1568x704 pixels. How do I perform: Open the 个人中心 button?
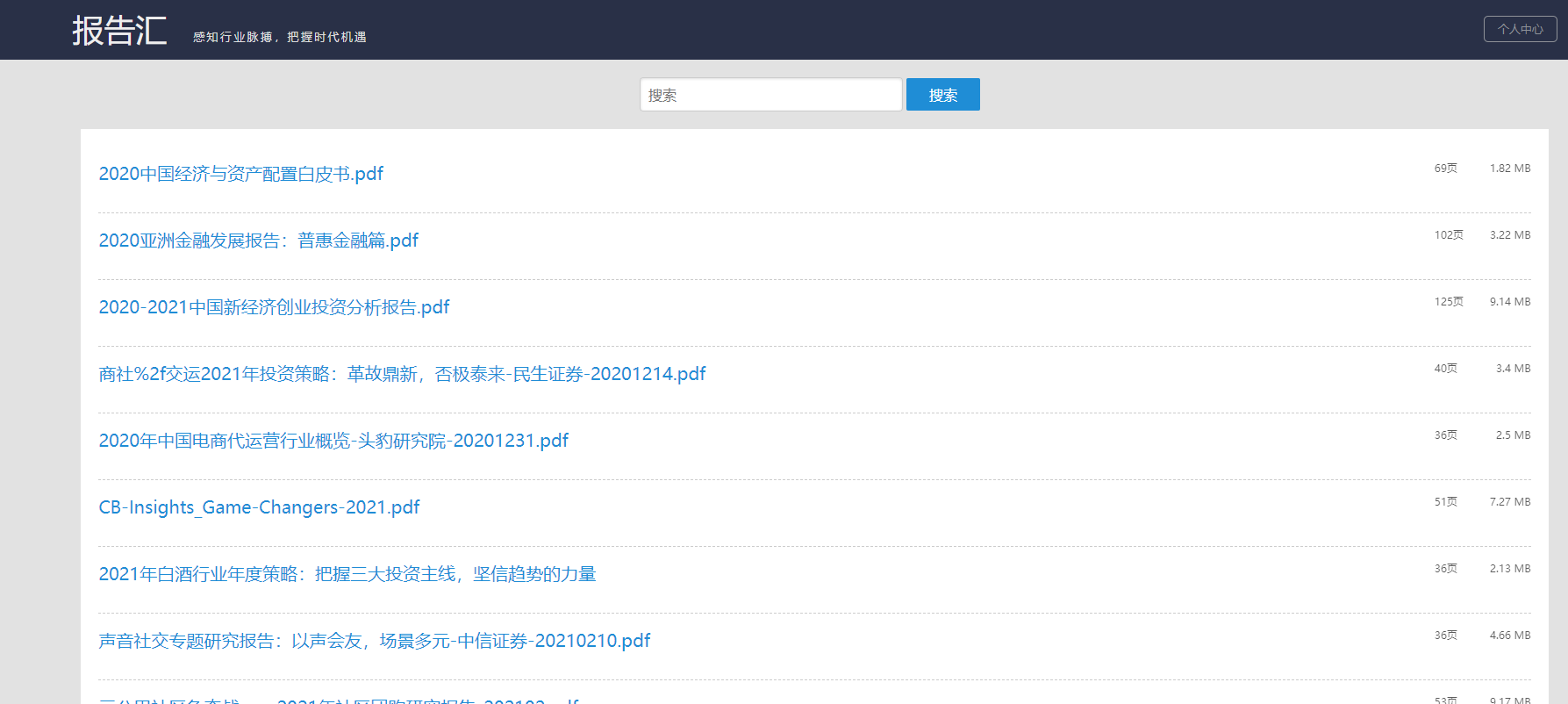click(1520, 29)
